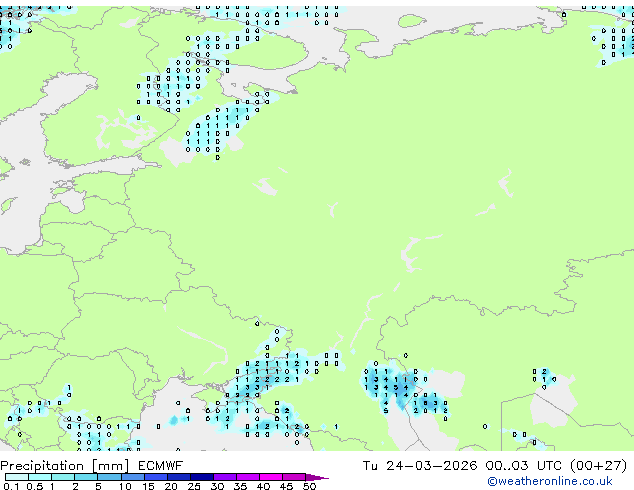Click the legend value label '0.1'
This screenshot has width=634, height=490.
[11, 486]
